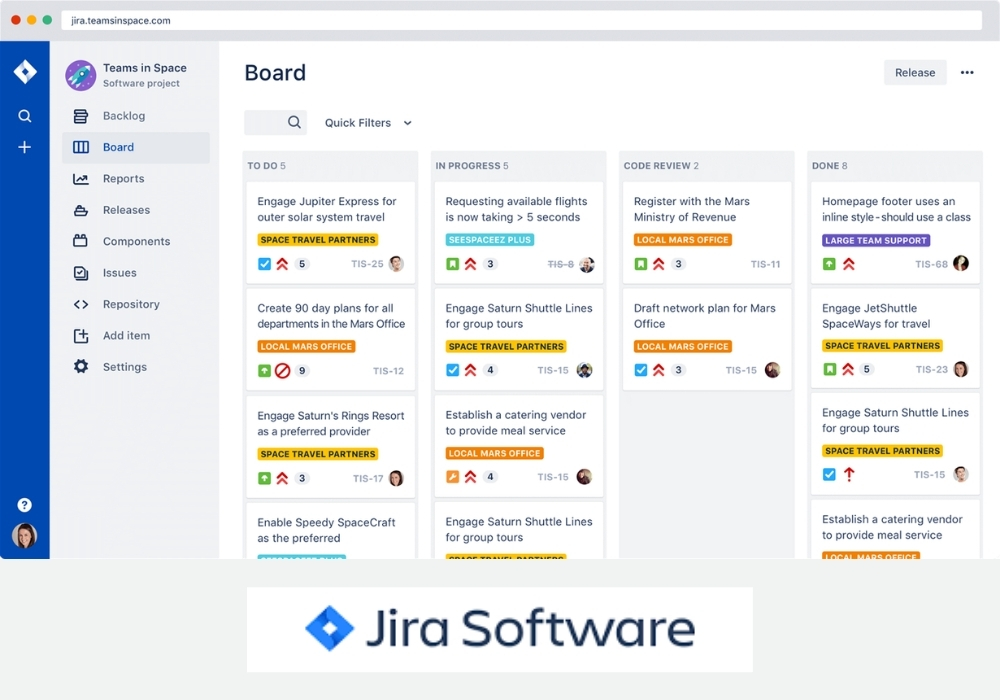
Task: Open global search in blue sidebar
Action: [24, 116]
